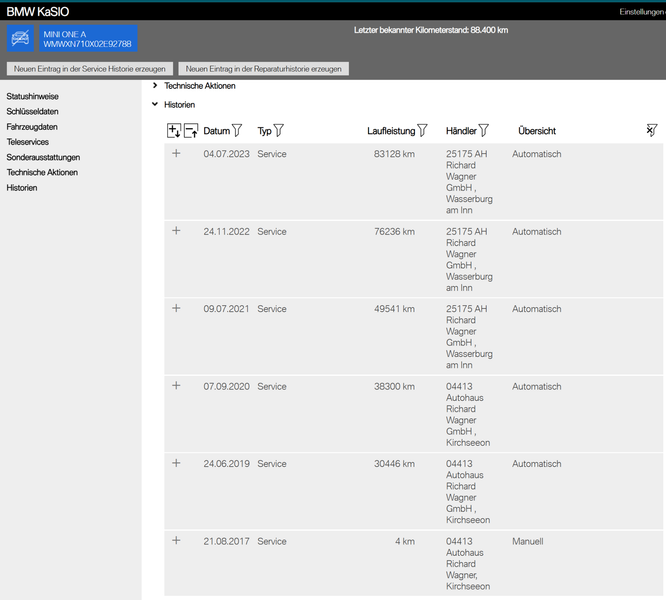Click the Laufleistung column header
The image size is (666, 600).
tap(391, 131)
